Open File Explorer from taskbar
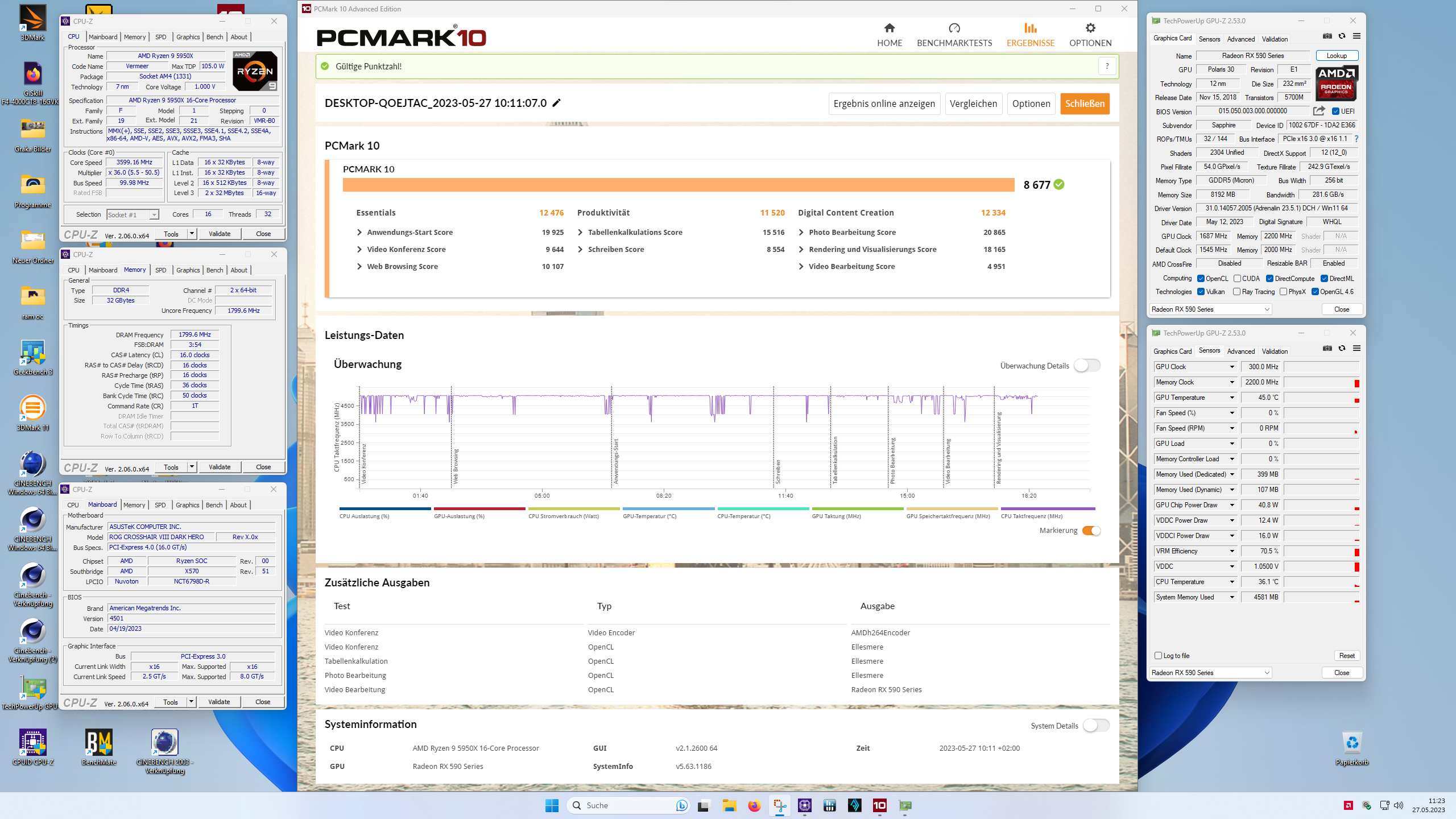Screen dimensions: 1456x819 [729, 805]
